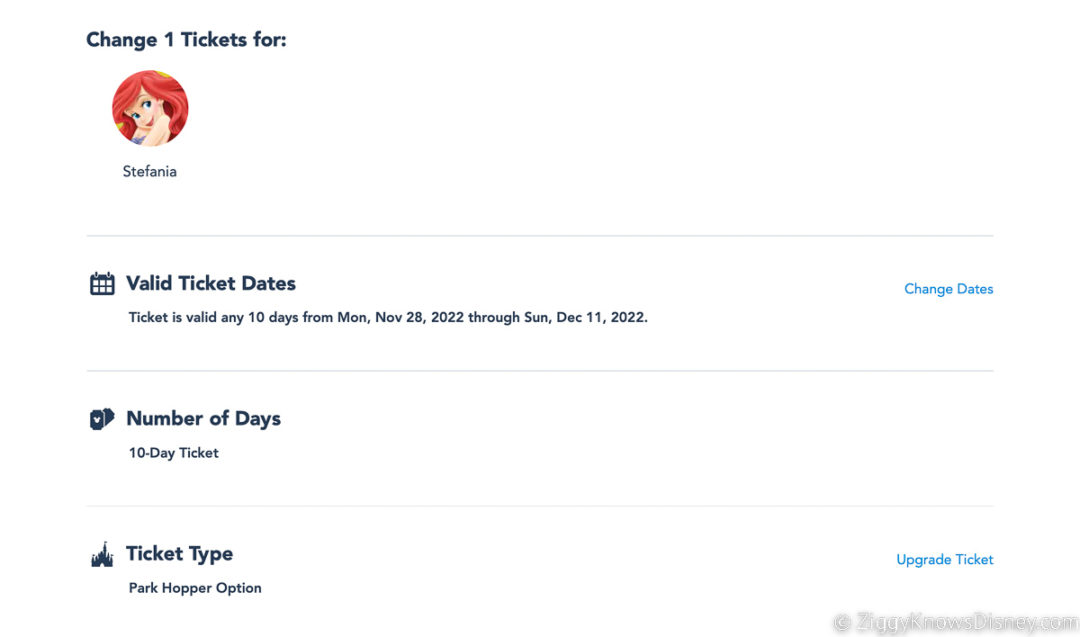Select the Ticket Type heading
Screen dimensions: 1080x637
coord(179,554)
